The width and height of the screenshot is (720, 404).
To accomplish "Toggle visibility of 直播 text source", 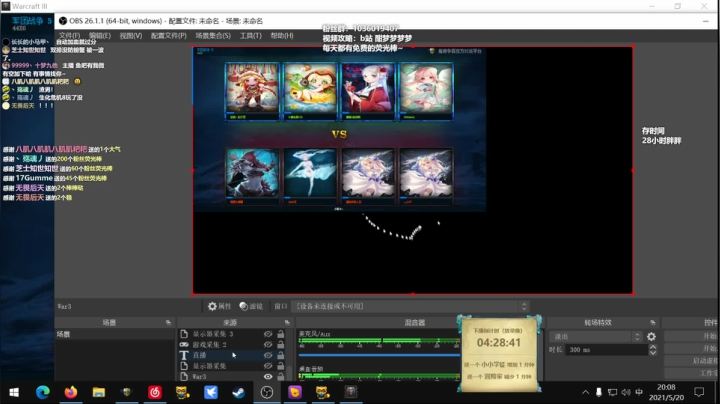I will pyautogui.click(x=268, y=355).
